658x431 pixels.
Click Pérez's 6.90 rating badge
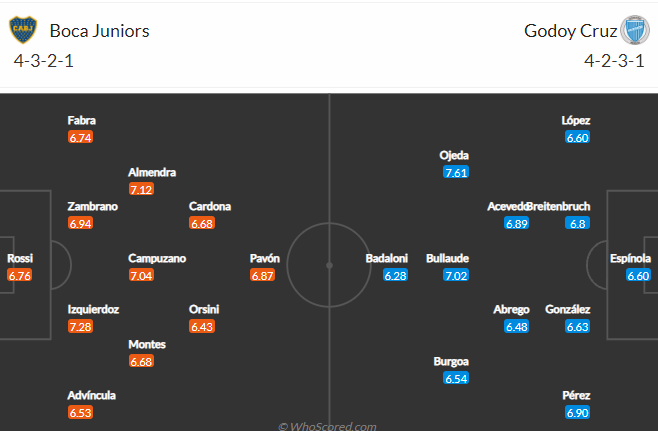click(x=577, y=413)
